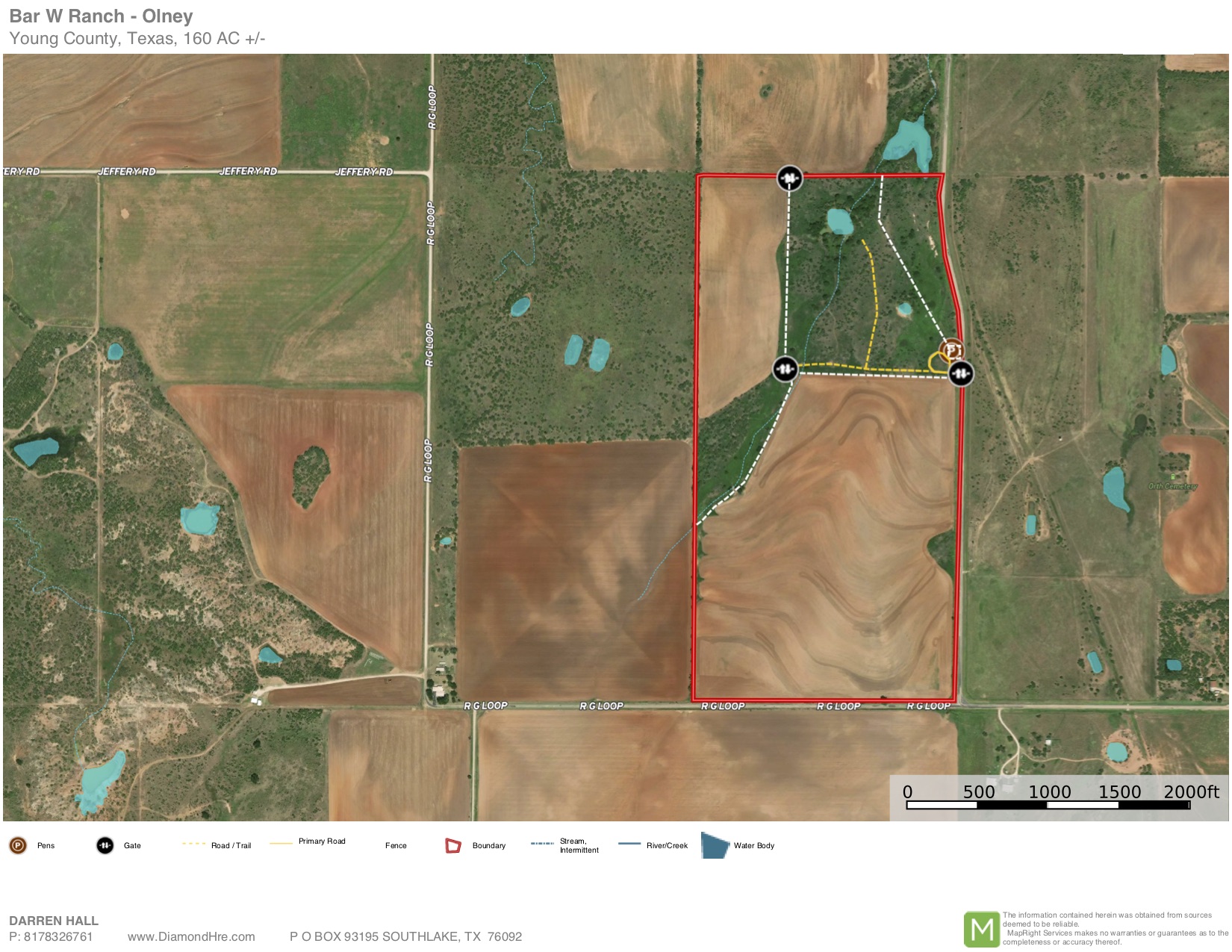Image resolution: width=1232 pixels, height=952 pixels.
Task: Click the Water Body legend symbol
Action: 715,845
